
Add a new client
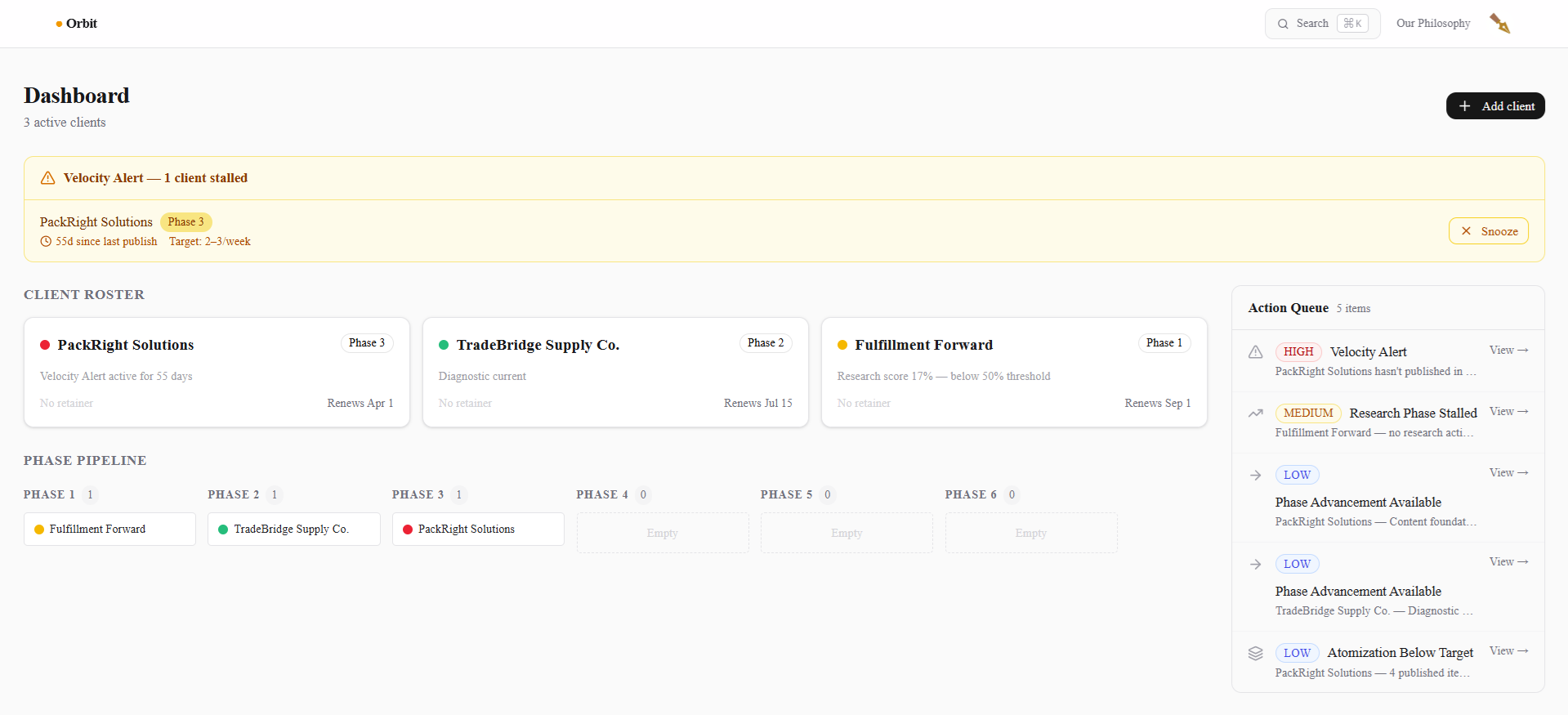tap(1494, 106)
